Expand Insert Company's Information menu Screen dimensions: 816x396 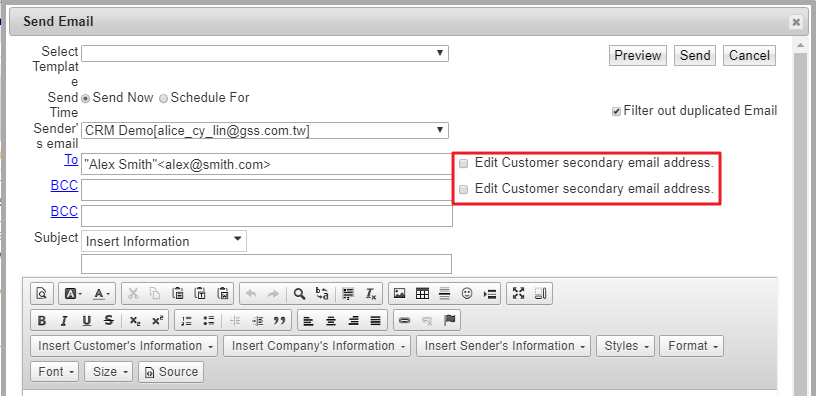317,346
